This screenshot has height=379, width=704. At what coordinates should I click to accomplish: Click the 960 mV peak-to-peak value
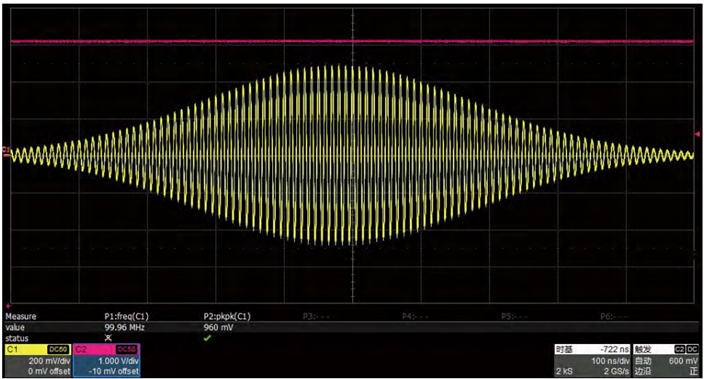click(218, 327)
